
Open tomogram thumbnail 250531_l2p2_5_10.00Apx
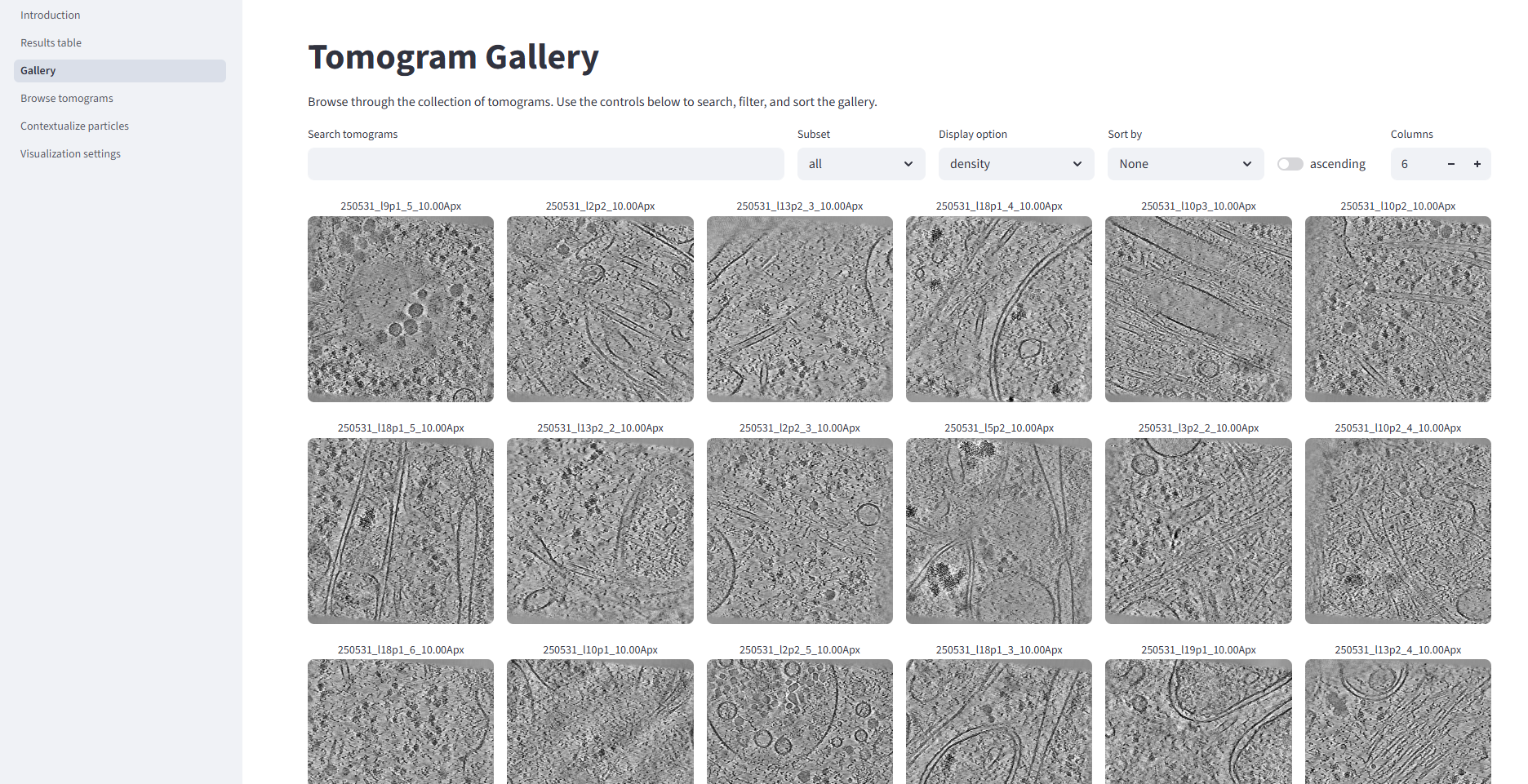pos(800,722)
